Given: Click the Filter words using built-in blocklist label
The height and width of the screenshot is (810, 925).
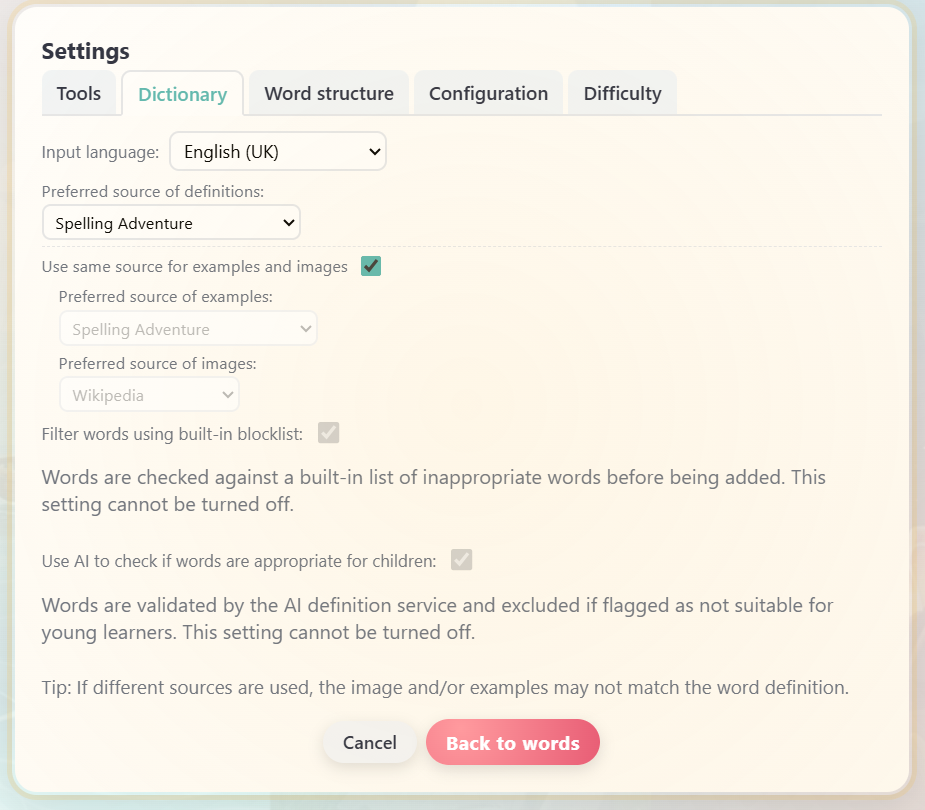Looking at the screenshot, I should click(172, 434).
